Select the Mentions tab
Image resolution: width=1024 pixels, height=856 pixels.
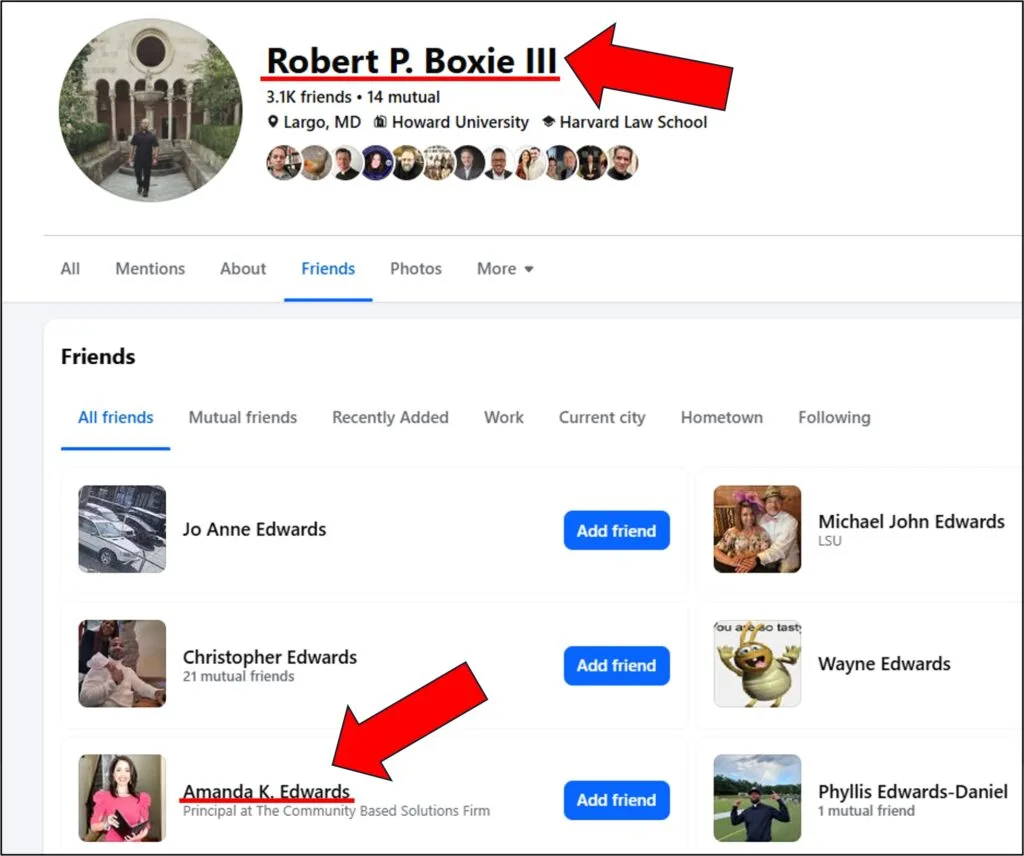150,268
